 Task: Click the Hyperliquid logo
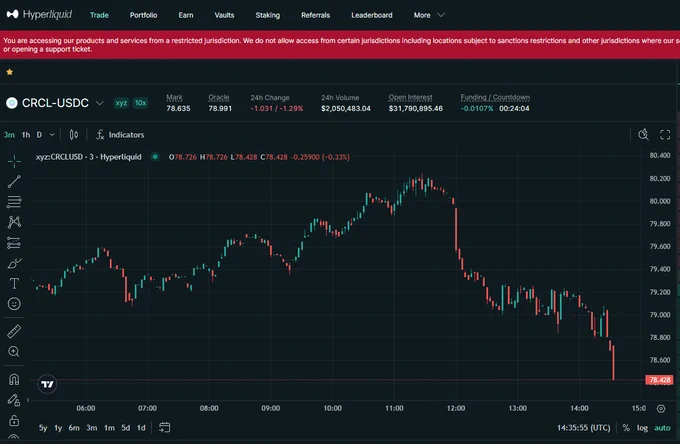point(39,15)
